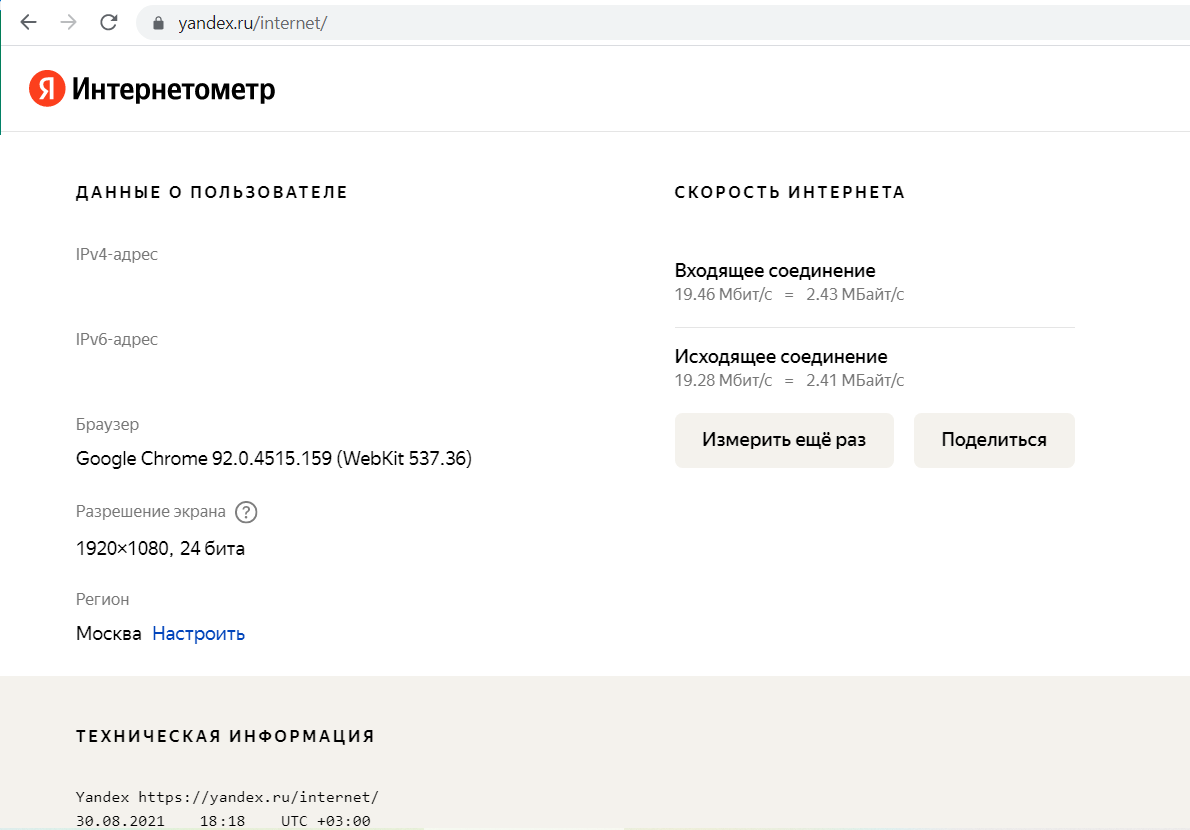The width and height of the screenshot is (1190, 830).
Task: Click the Москва region name
Action: (x=108, y=634)
